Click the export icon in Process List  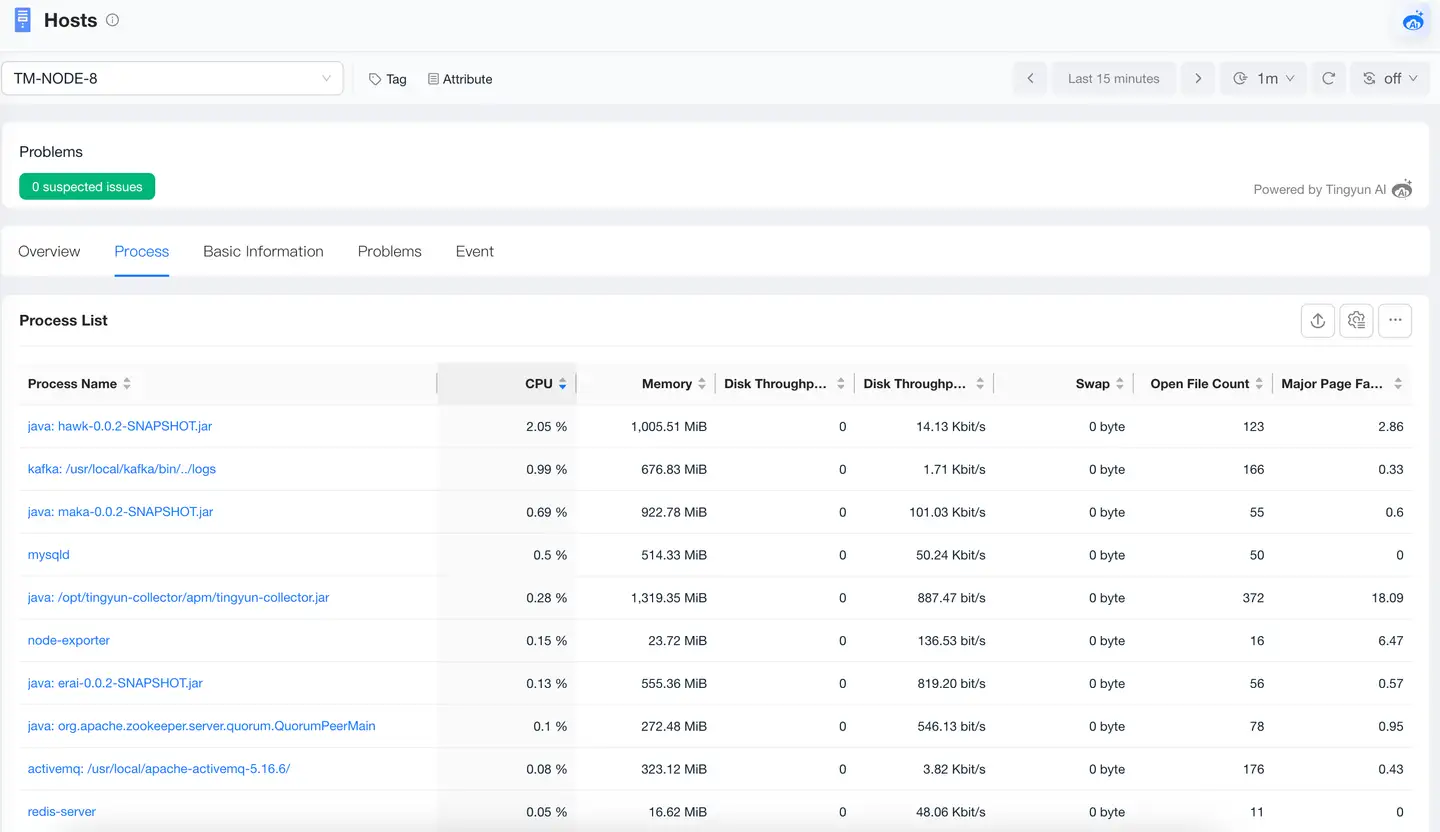click(x=1317, y=320)
